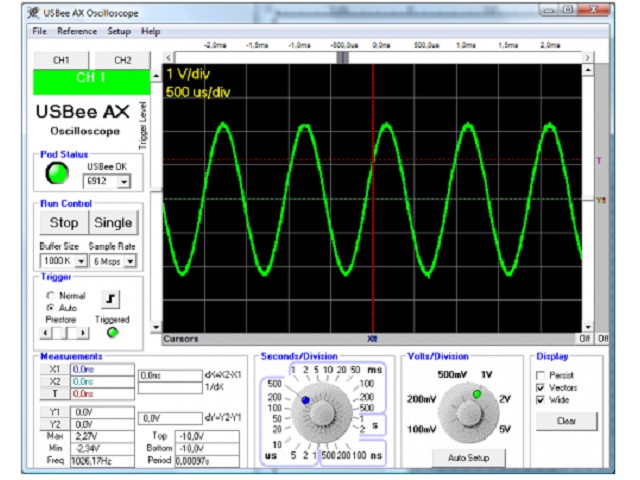
Task: Click the Seconds/Division knob blue indicator
Action: click(305, 400)
